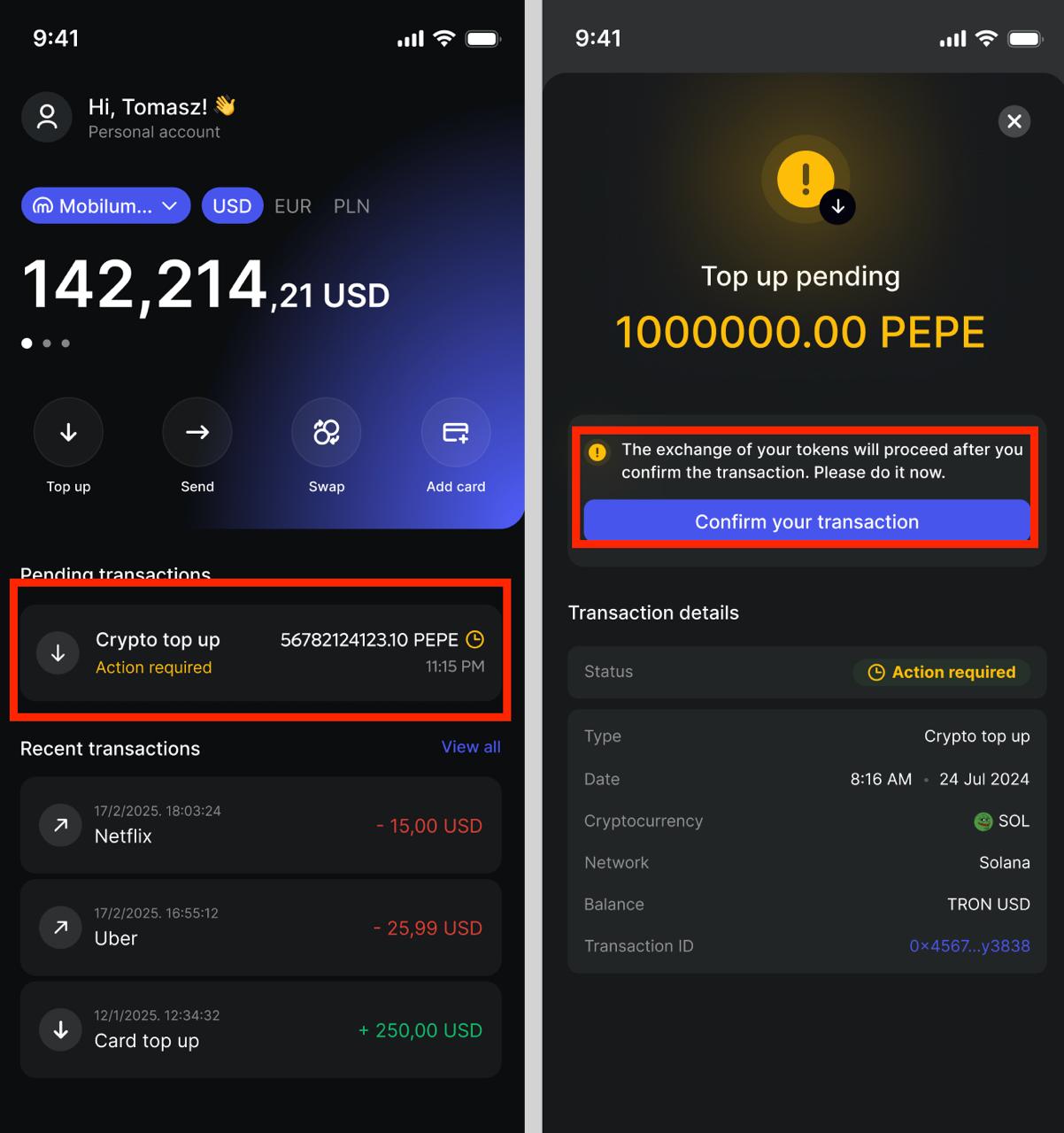Click View all recent transactions

[471, 747]
